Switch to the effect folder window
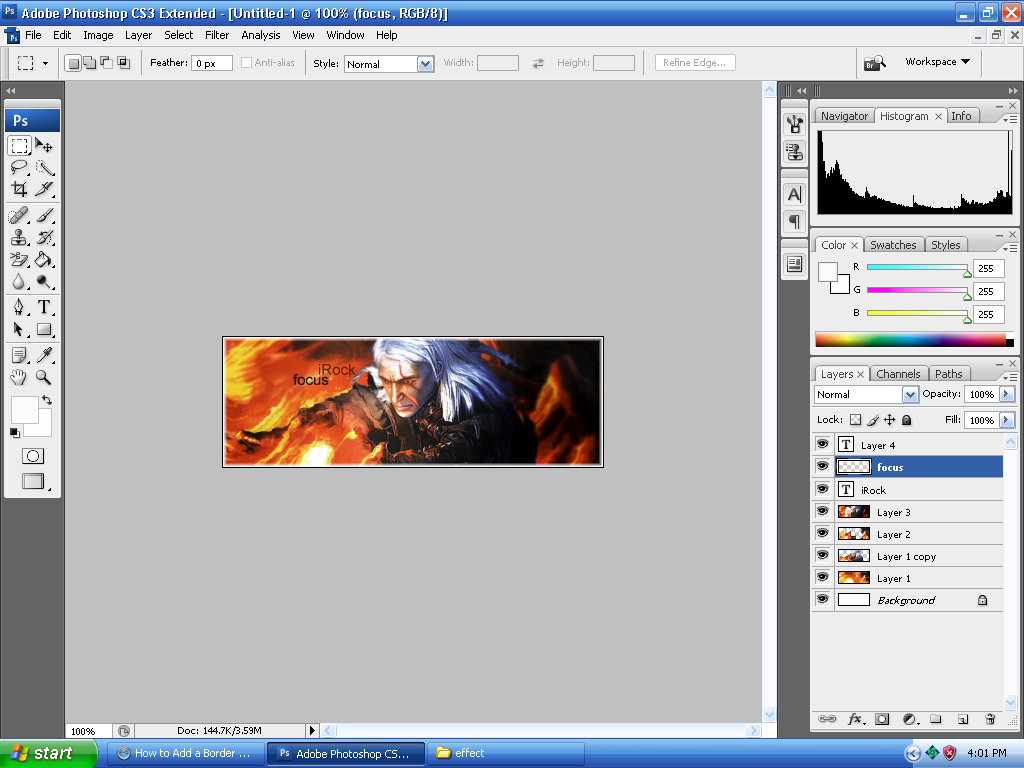 [505, 753]
